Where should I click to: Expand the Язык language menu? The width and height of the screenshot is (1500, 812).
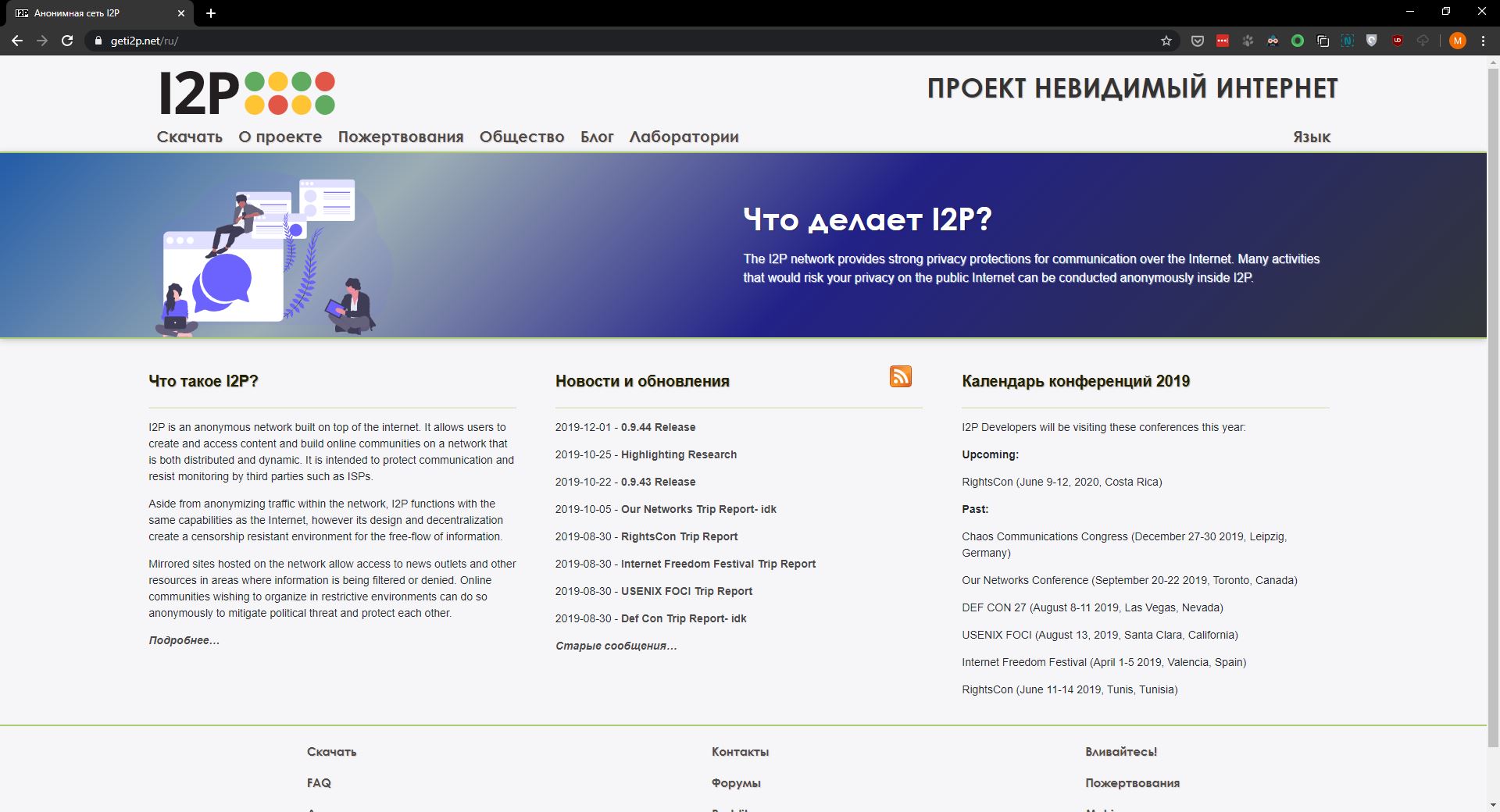pyautogui.click(x=1311, y=137)
